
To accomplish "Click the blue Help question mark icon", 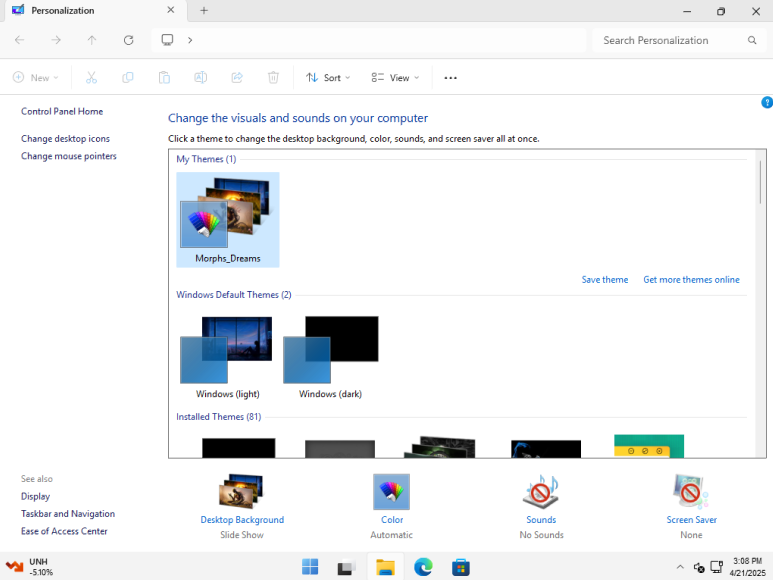I will coord(767,102).
